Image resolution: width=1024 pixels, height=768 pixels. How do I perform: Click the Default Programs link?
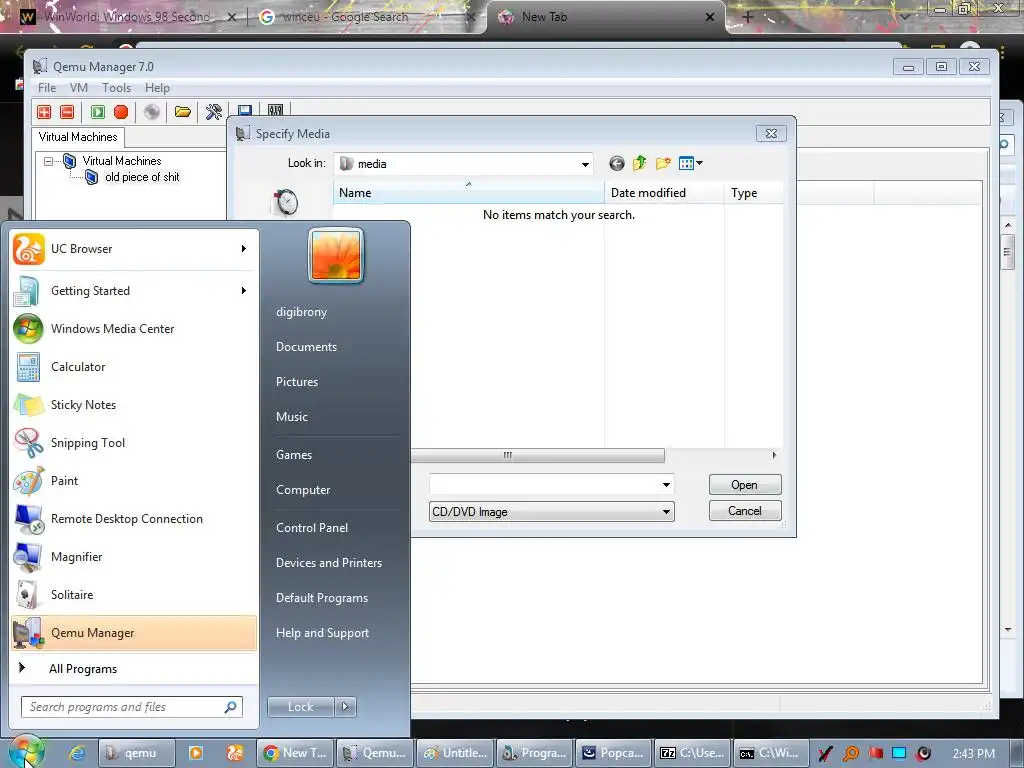tap(322, 598)
